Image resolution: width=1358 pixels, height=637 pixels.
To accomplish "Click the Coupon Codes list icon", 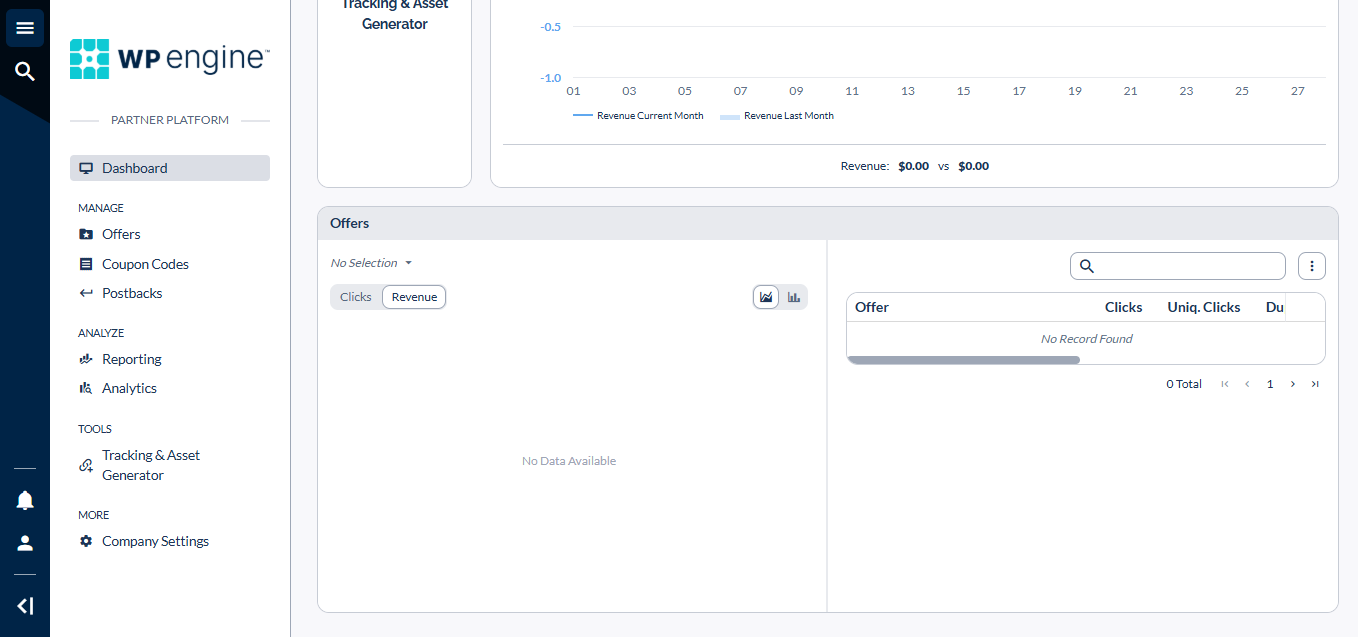I will [x=86, y=264].
